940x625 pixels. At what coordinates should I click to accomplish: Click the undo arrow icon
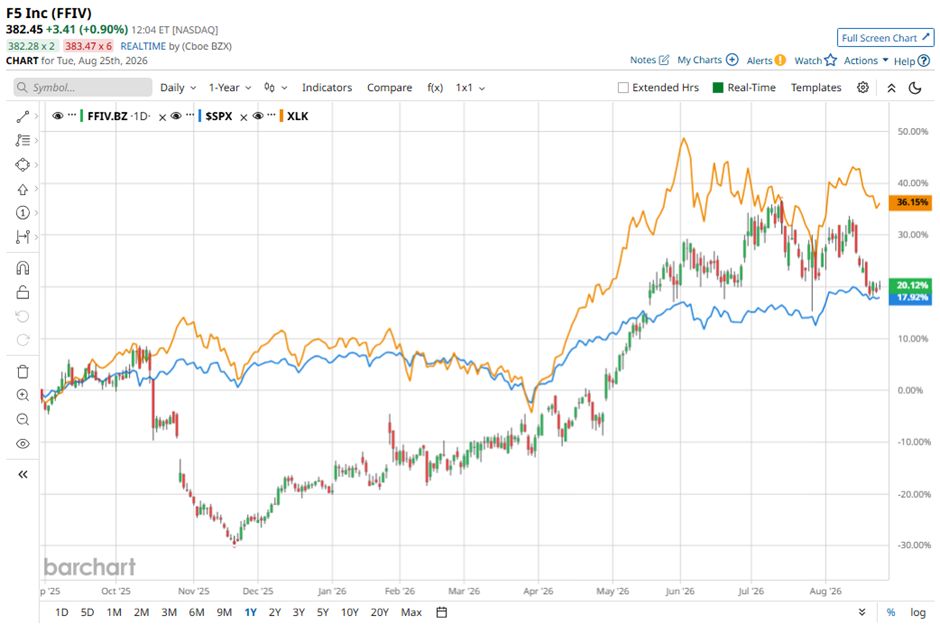point(23,316)
